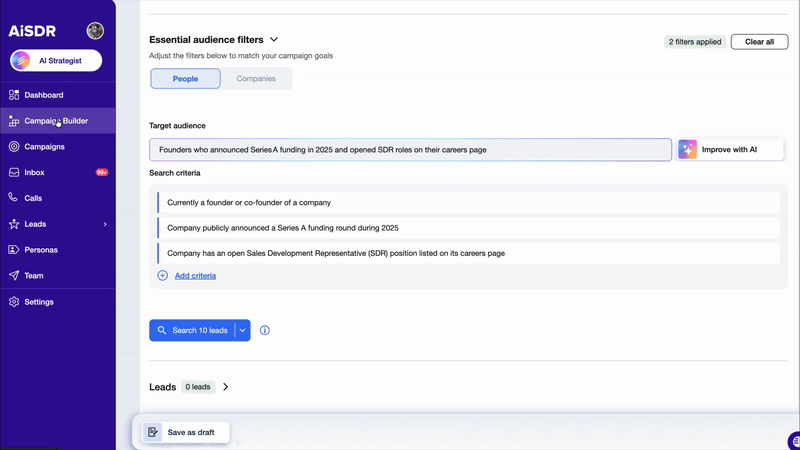This screenshot has height=450, width=800.
Task: Open Campaigns via its target icon
Action: (x=14, y=147)
